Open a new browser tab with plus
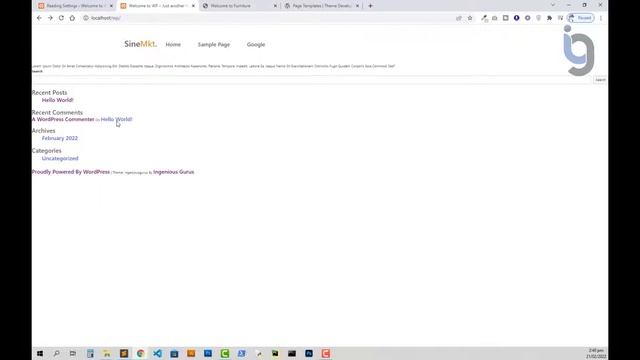This screenshot has width=640, height=360. click(x=370, y=6)
